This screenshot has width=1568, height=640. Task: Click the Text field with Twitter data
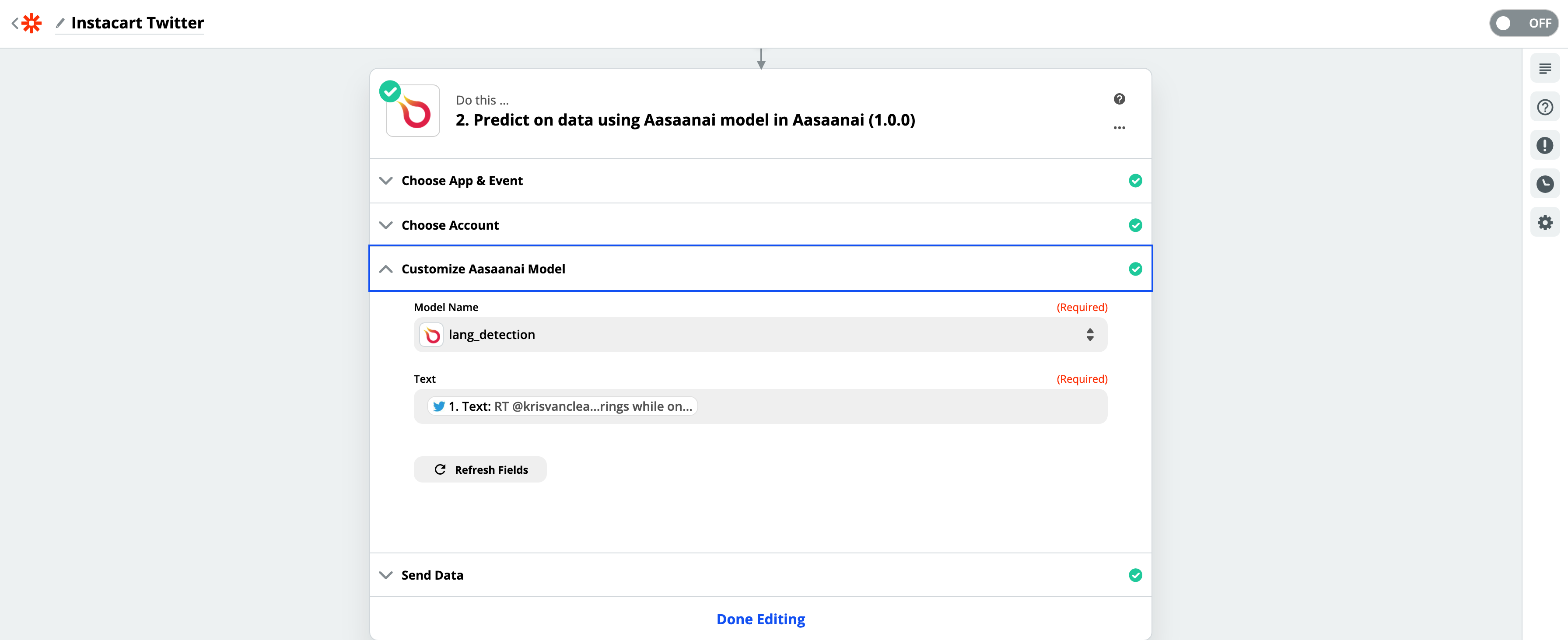click(760, 406)
